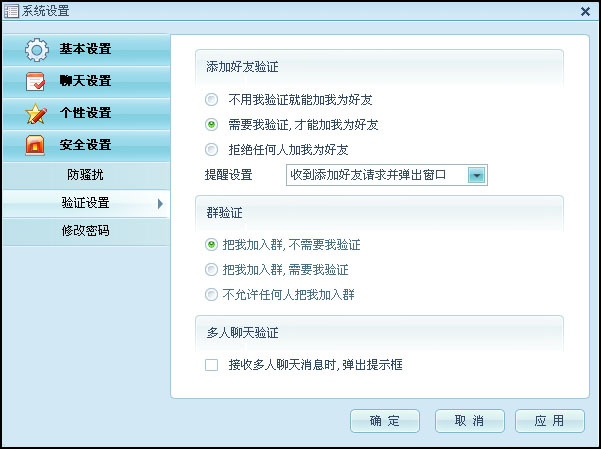
Task: Select 不用我验证就能加我为好友 radio option
Action: coord(211,100)
